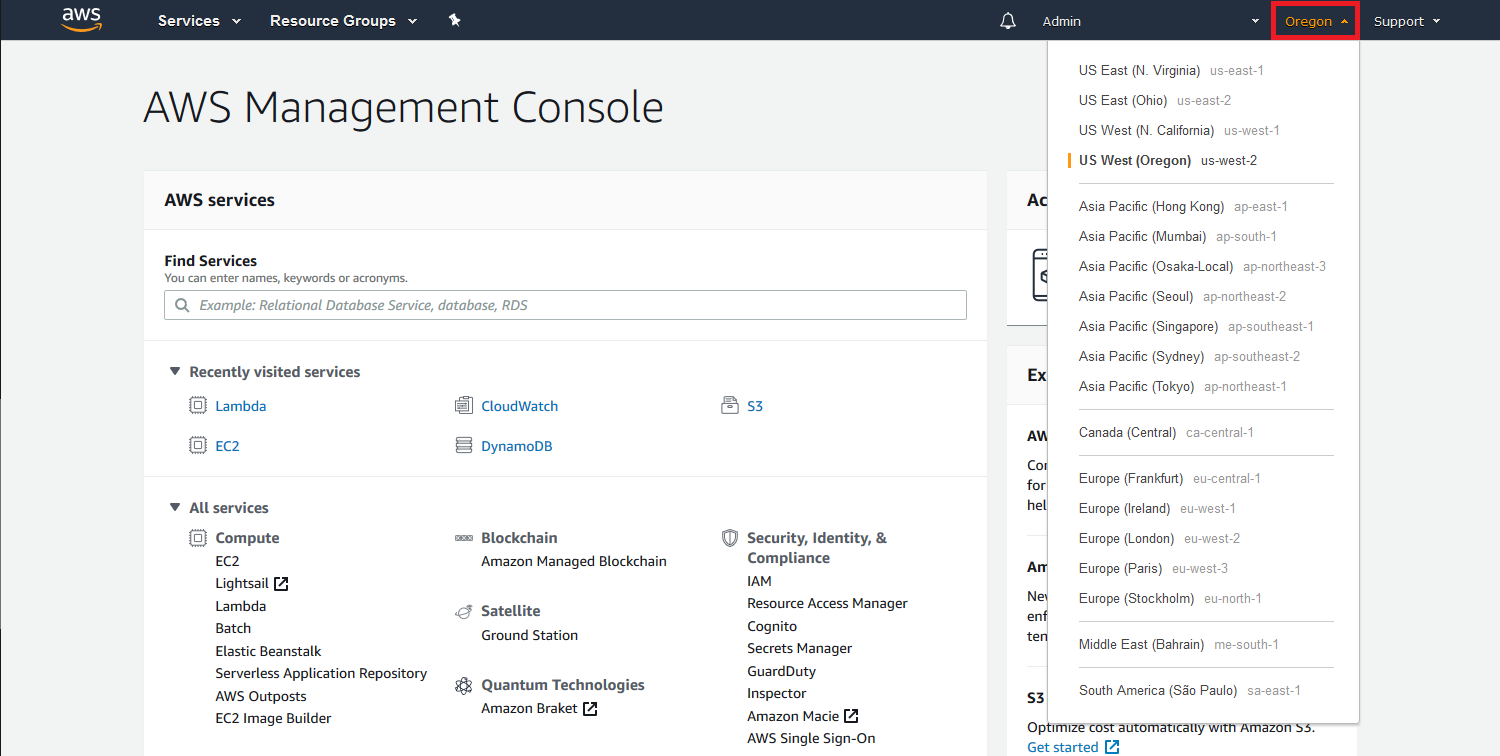
Task: Click the Compute category chip icon
Action: click(197, 537)
